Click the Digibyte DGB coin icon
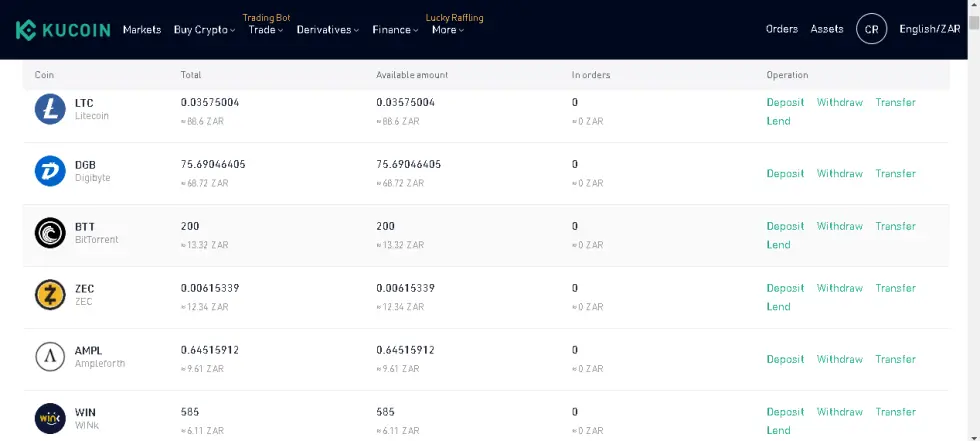This screenshot has width=980, height=441. [50, 171]
